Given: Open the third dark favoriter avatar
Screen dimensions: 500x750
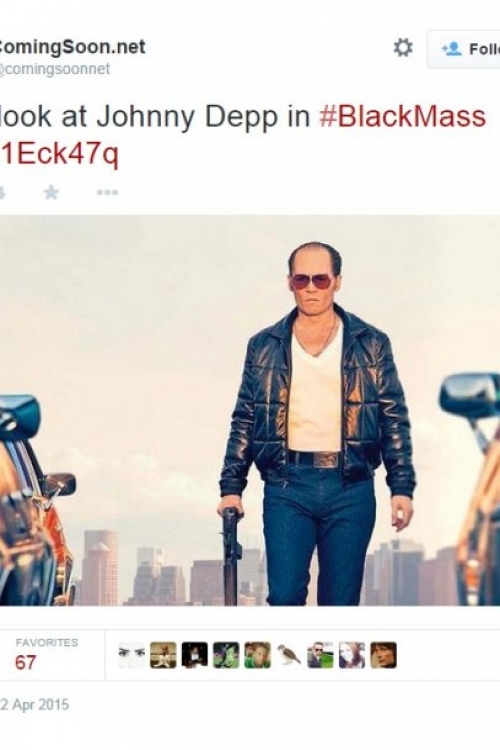Looking at the screenshot, I should tap(195, 655).
